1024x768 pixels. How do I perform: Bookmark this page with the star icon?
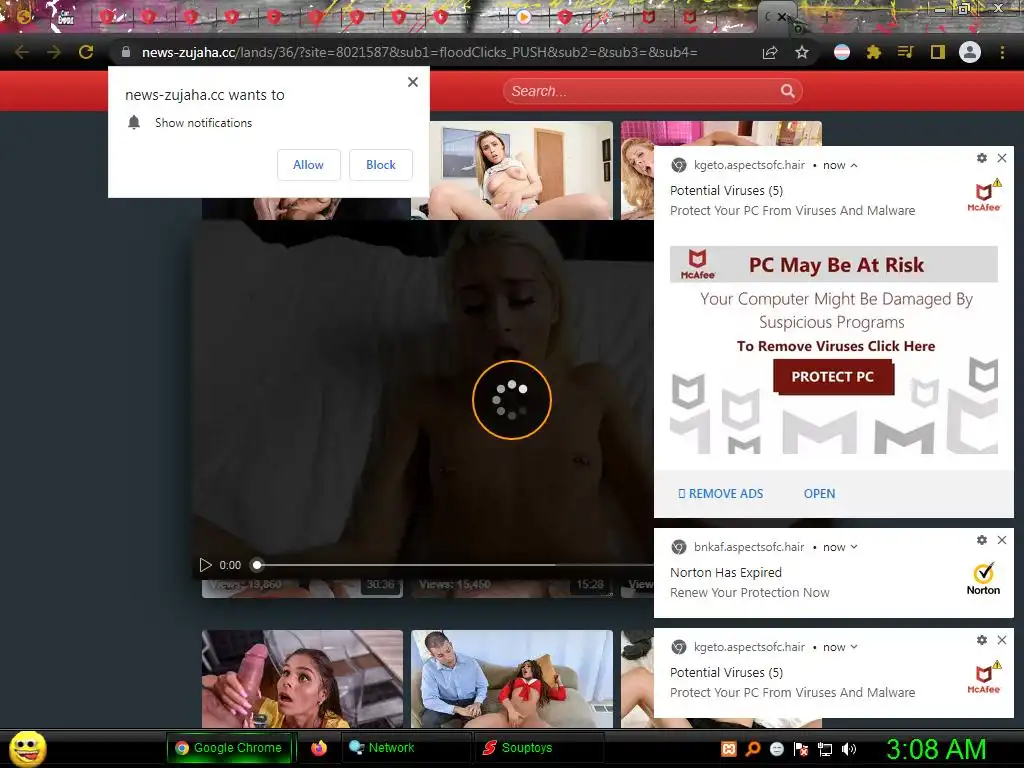802,52
